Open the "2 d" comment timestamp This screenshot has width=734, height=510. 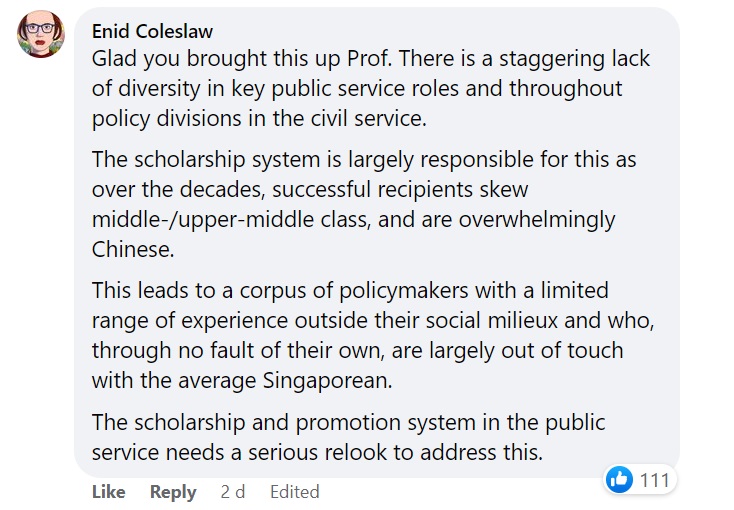[233, 492]
